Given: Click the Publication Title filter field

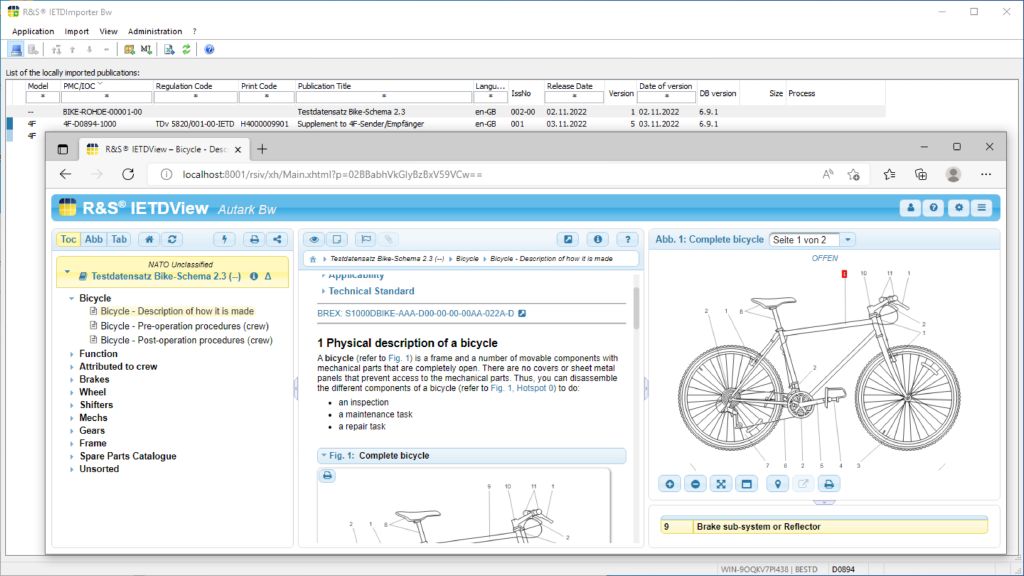Looking at the screenshot, I should pos(383,97).
